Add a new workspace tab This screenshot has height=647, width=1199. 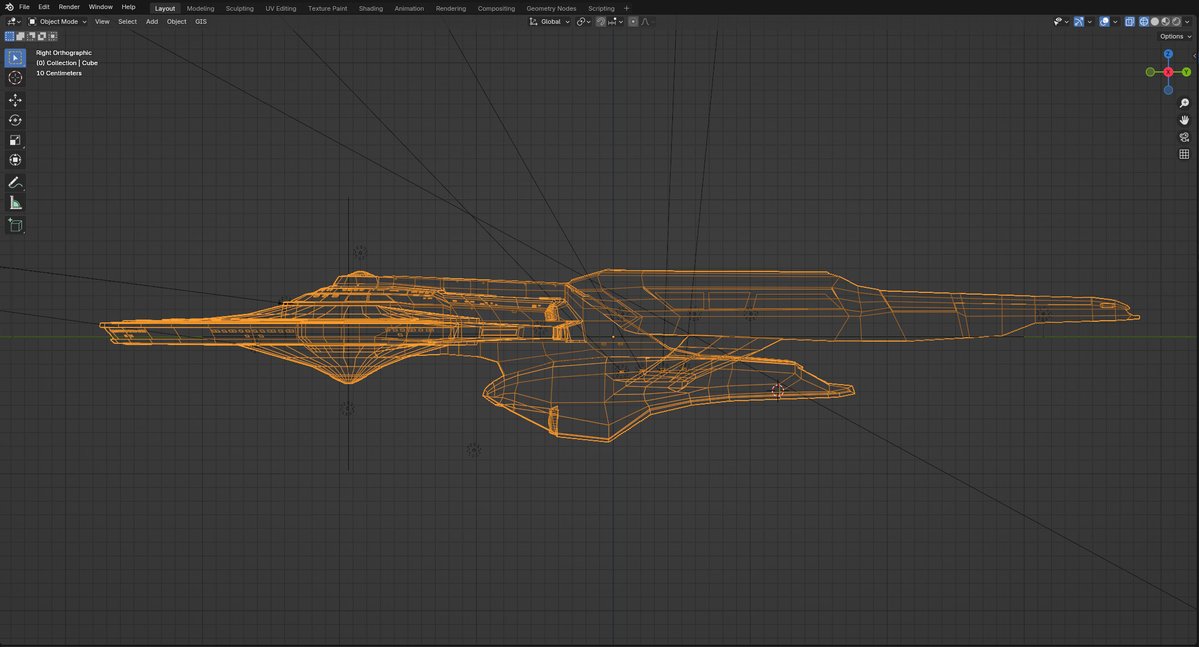626,8
